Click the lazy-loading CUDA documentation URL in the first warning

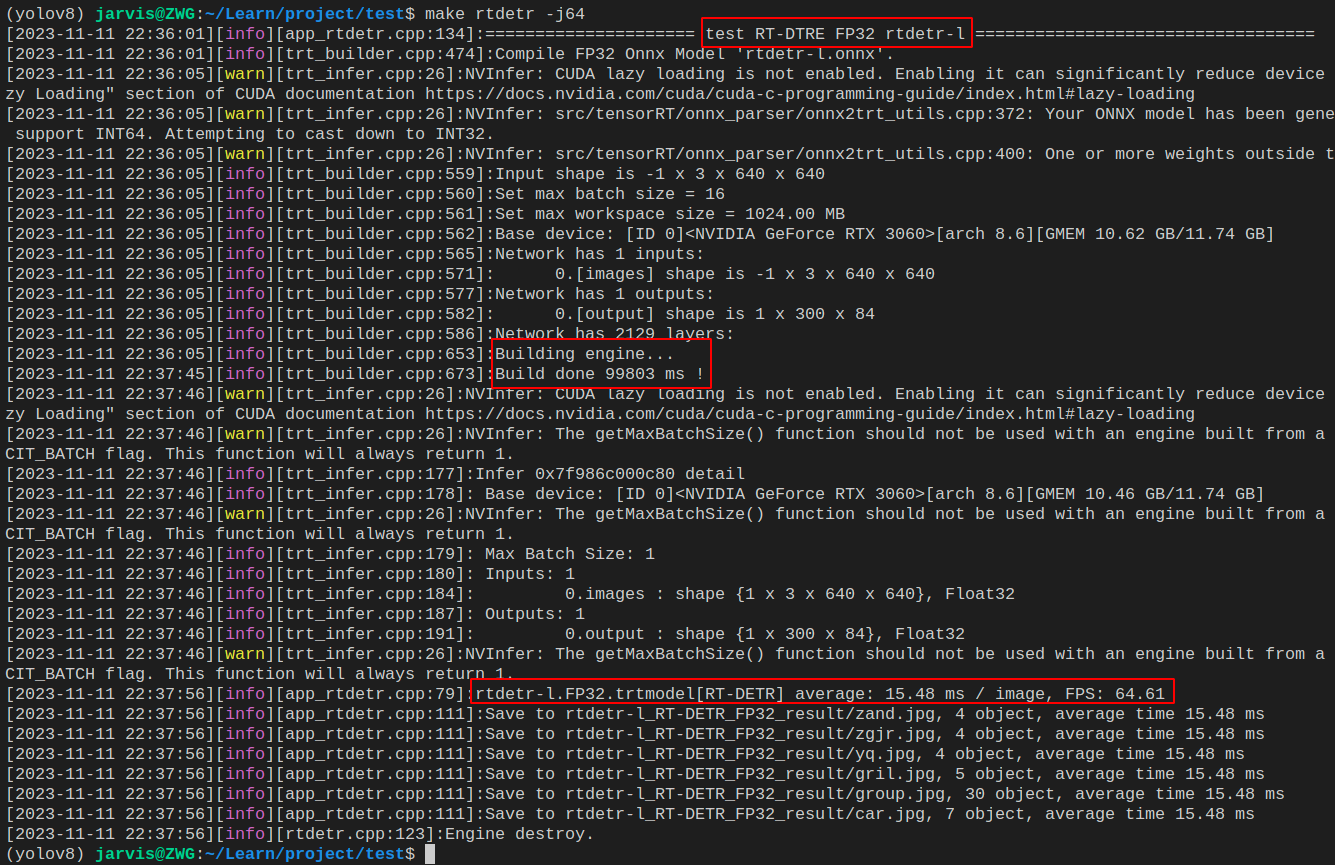(810, 94)
